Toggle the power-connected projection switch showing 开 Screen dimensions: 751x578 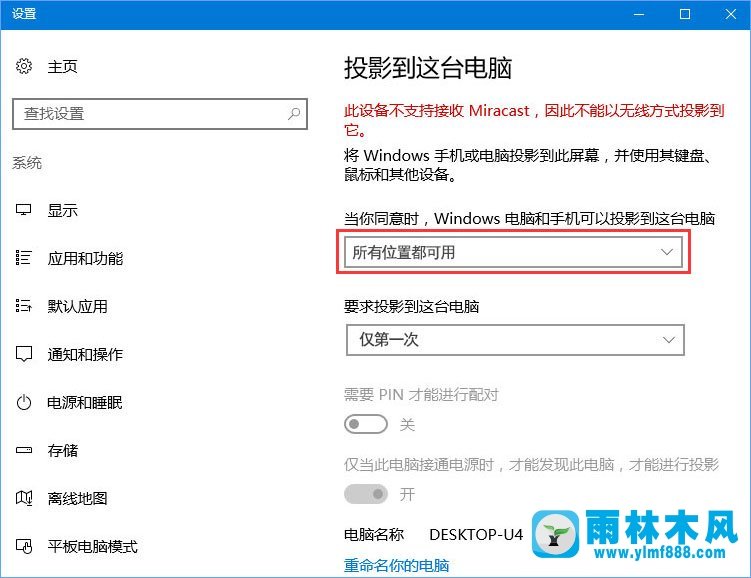(x=366, y=494)
